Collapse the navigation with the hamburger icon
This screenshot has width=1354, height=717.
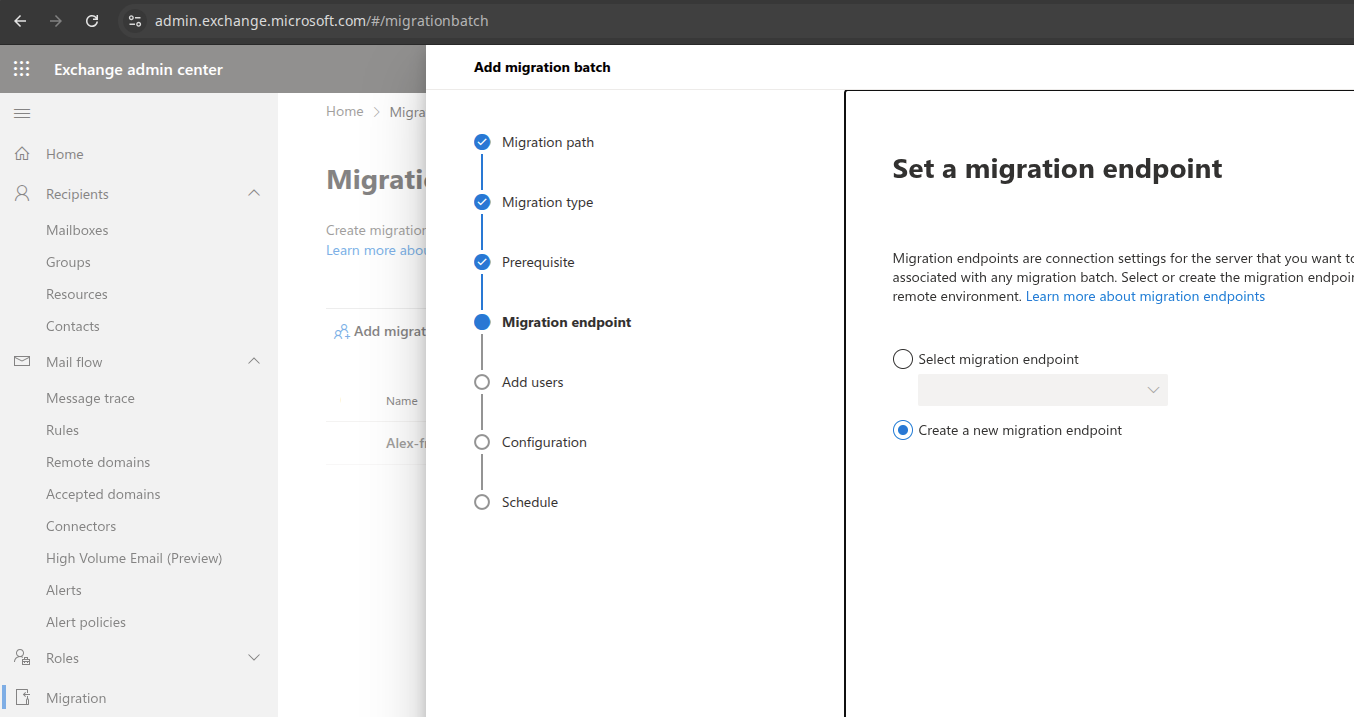(x=21, y=113)
